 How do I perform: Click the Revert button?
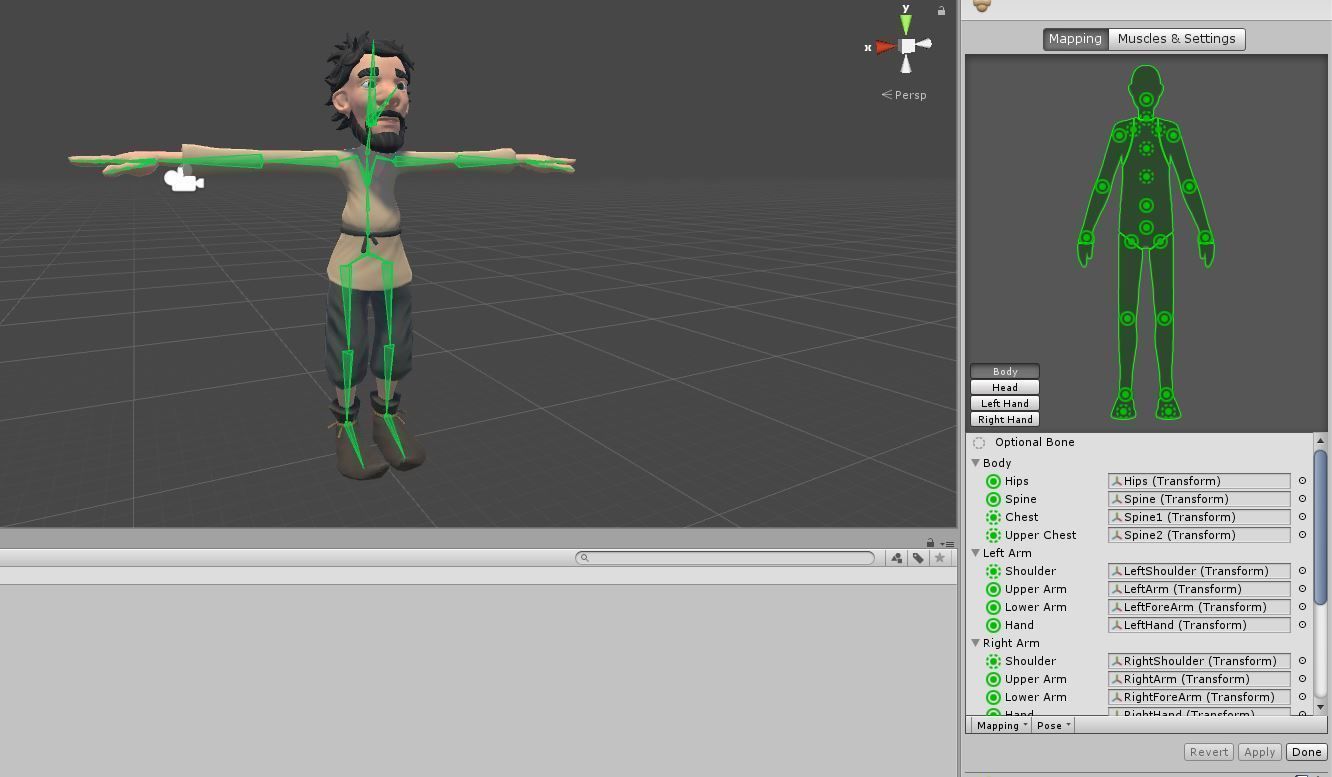coord(1208,752)
